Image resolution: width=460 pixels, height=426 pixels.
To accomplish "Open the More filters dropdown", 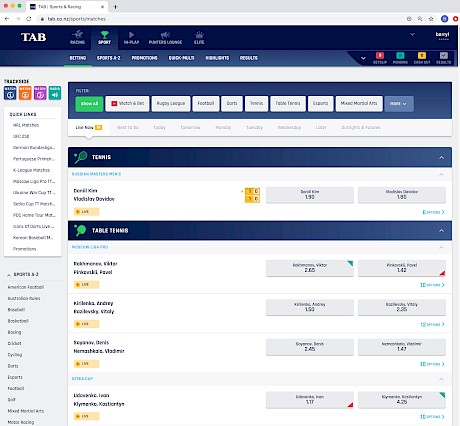I will [x=399, y=104].
